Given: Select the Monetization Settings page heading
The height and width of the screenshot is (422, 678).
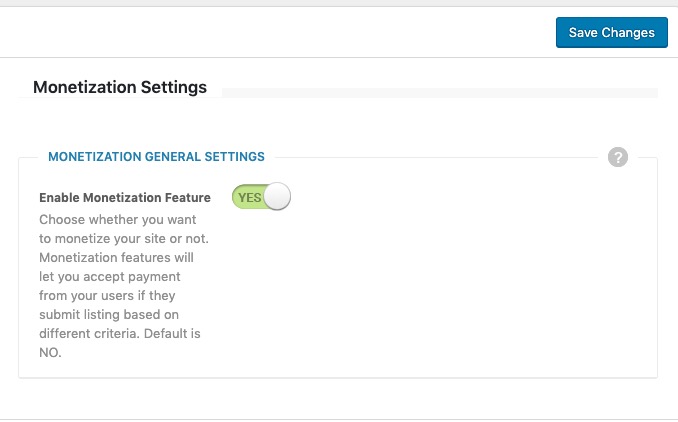Looking at the screenshot, I should (120, 87).
